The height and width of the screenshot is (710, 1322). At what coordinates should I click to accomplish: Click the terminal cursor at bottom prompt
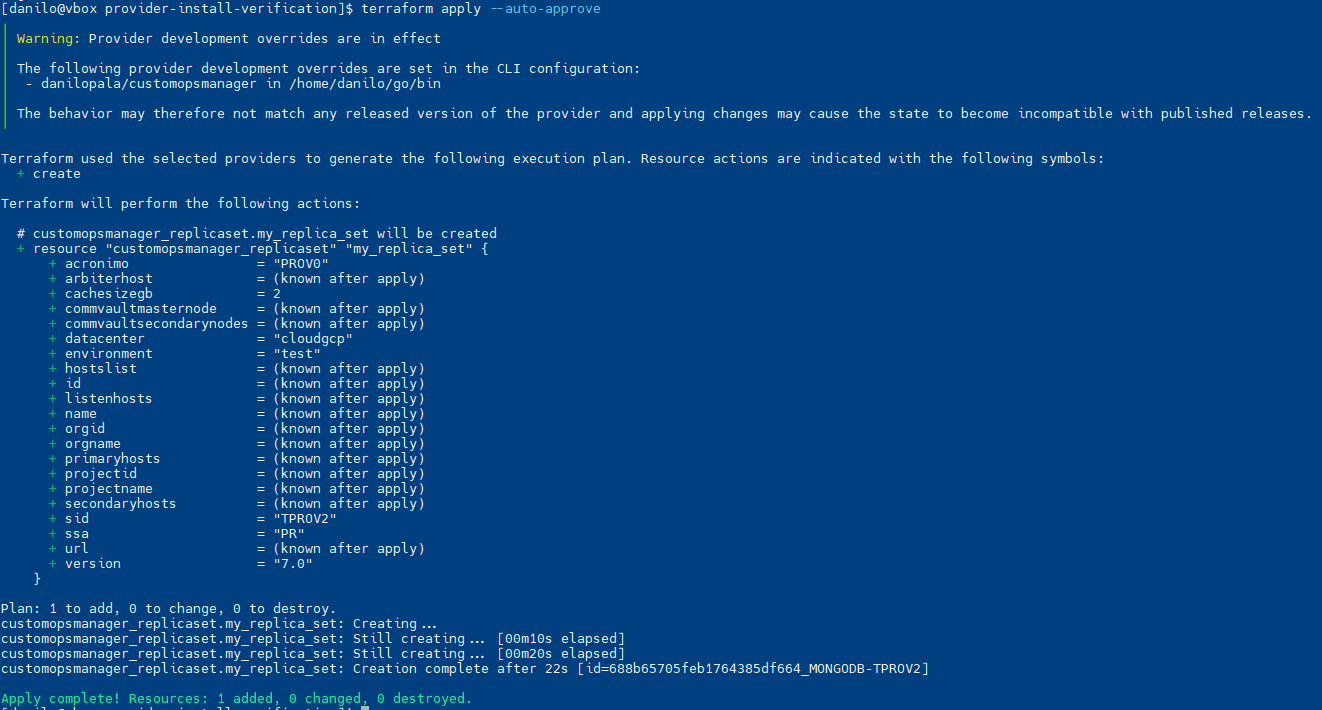pos(365,708)
